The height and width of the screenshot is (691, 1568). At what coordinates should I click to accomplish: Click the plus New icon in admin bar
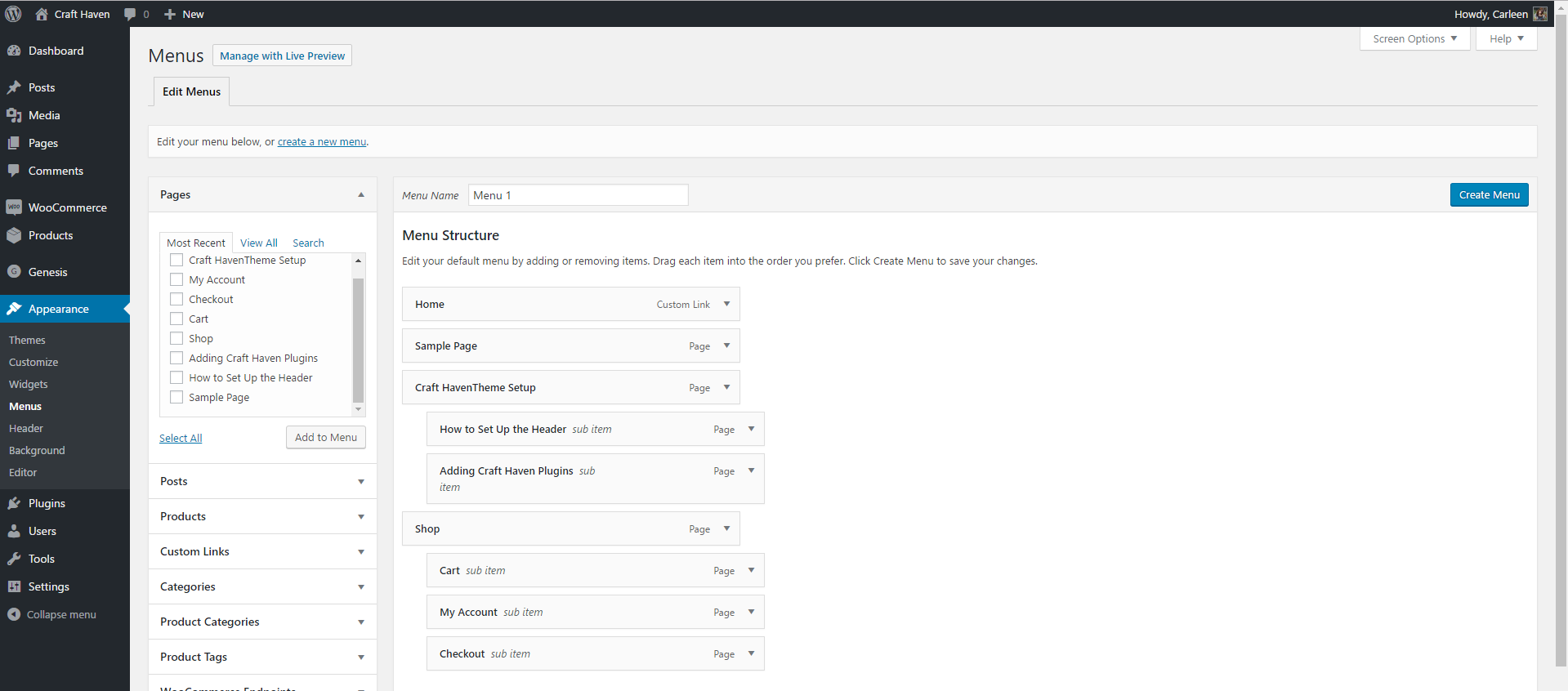tap(170, 14)
